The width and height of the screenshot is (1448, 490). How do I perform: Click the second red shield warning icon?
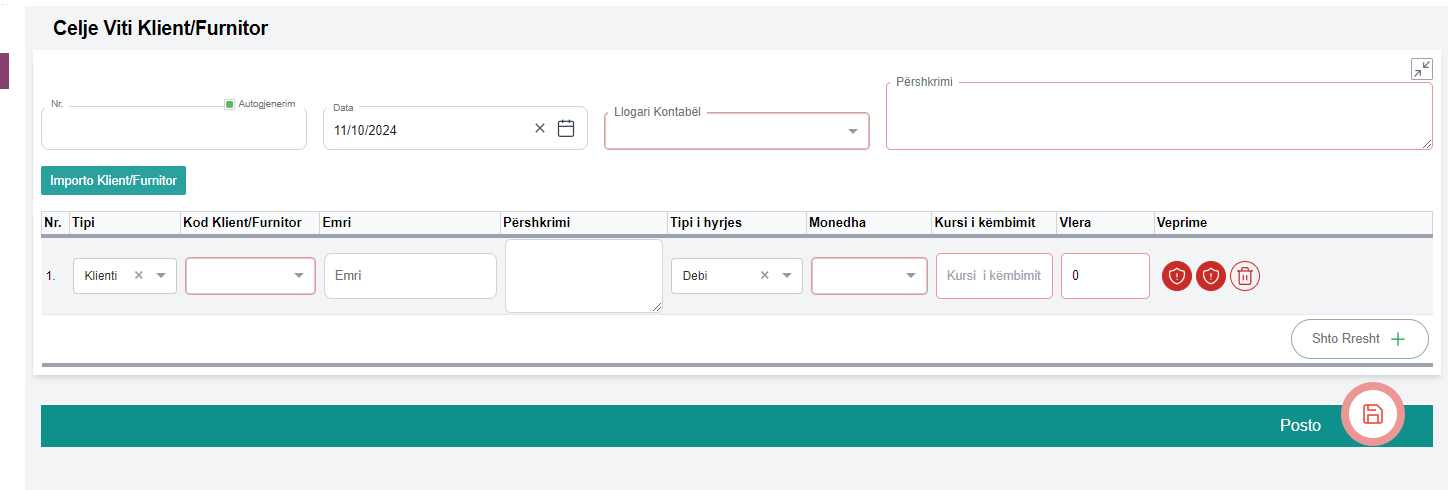coord(1211,276)
